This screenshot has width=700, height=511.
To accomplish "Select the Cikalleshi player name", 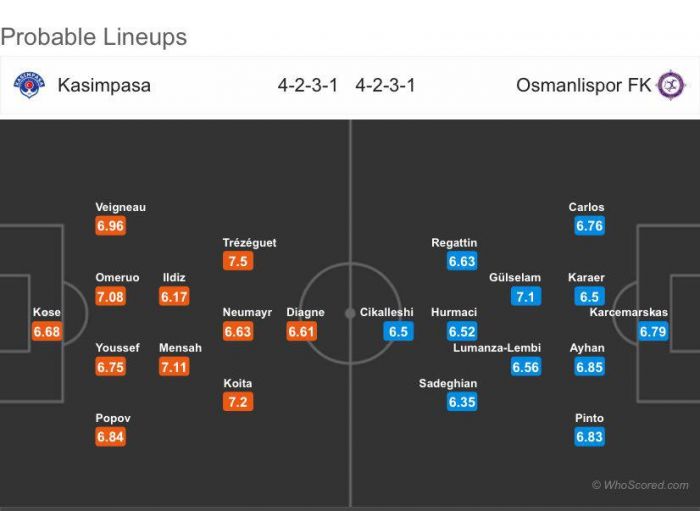I will (386, 313).
